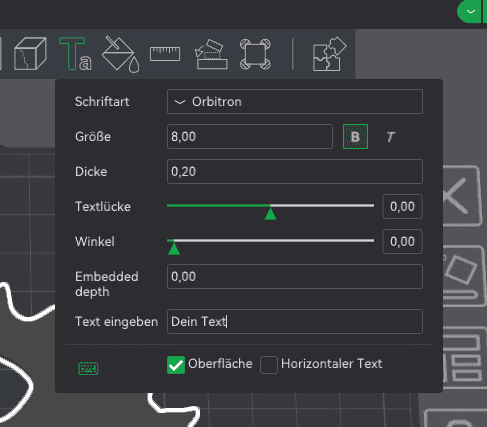Click the Größe size input field
The height and width of the screenshot is (427, 487).
point(250,137)
